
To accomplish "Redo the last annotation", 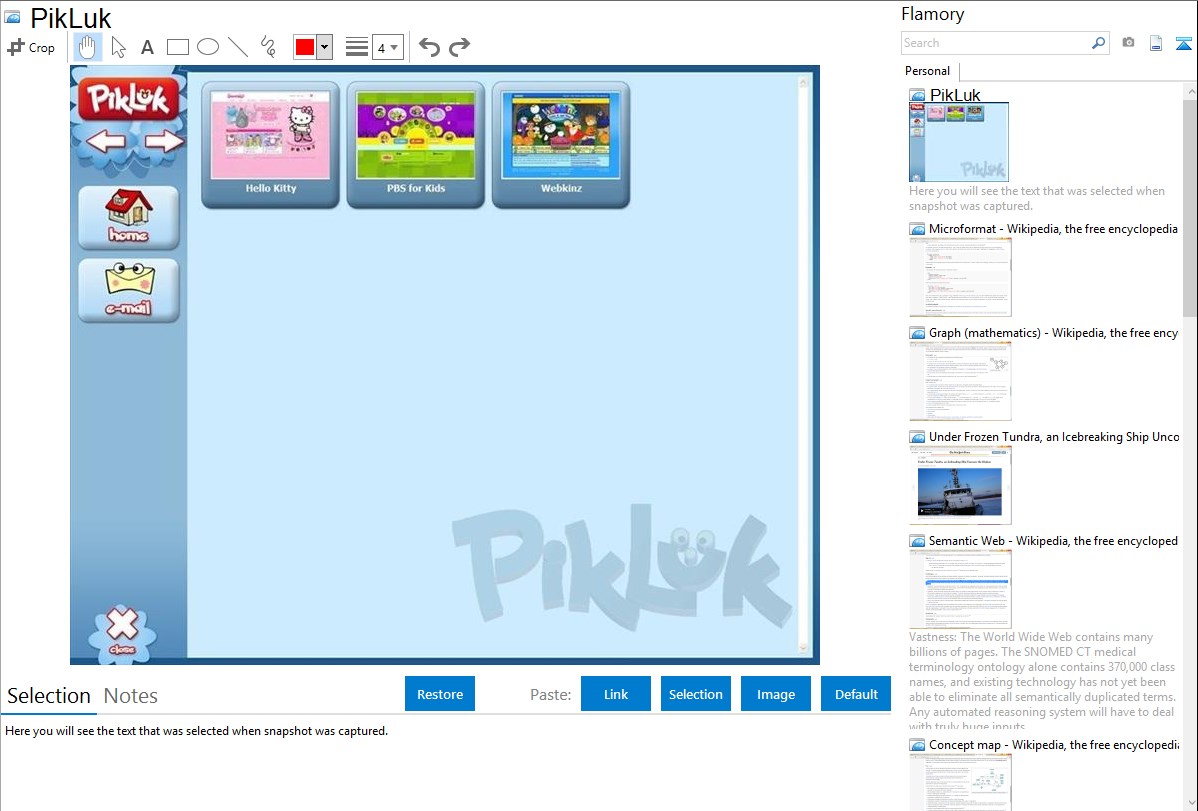I will click(x=459, y=47).
